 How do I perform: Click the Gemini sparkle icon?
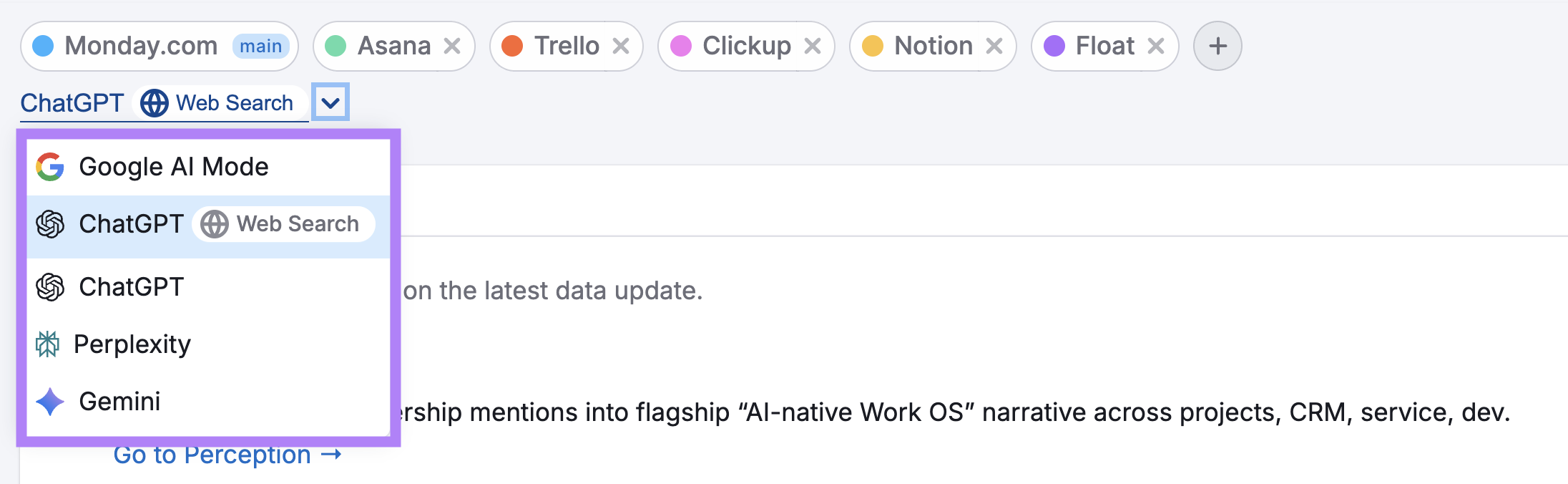tap(50, 402)
